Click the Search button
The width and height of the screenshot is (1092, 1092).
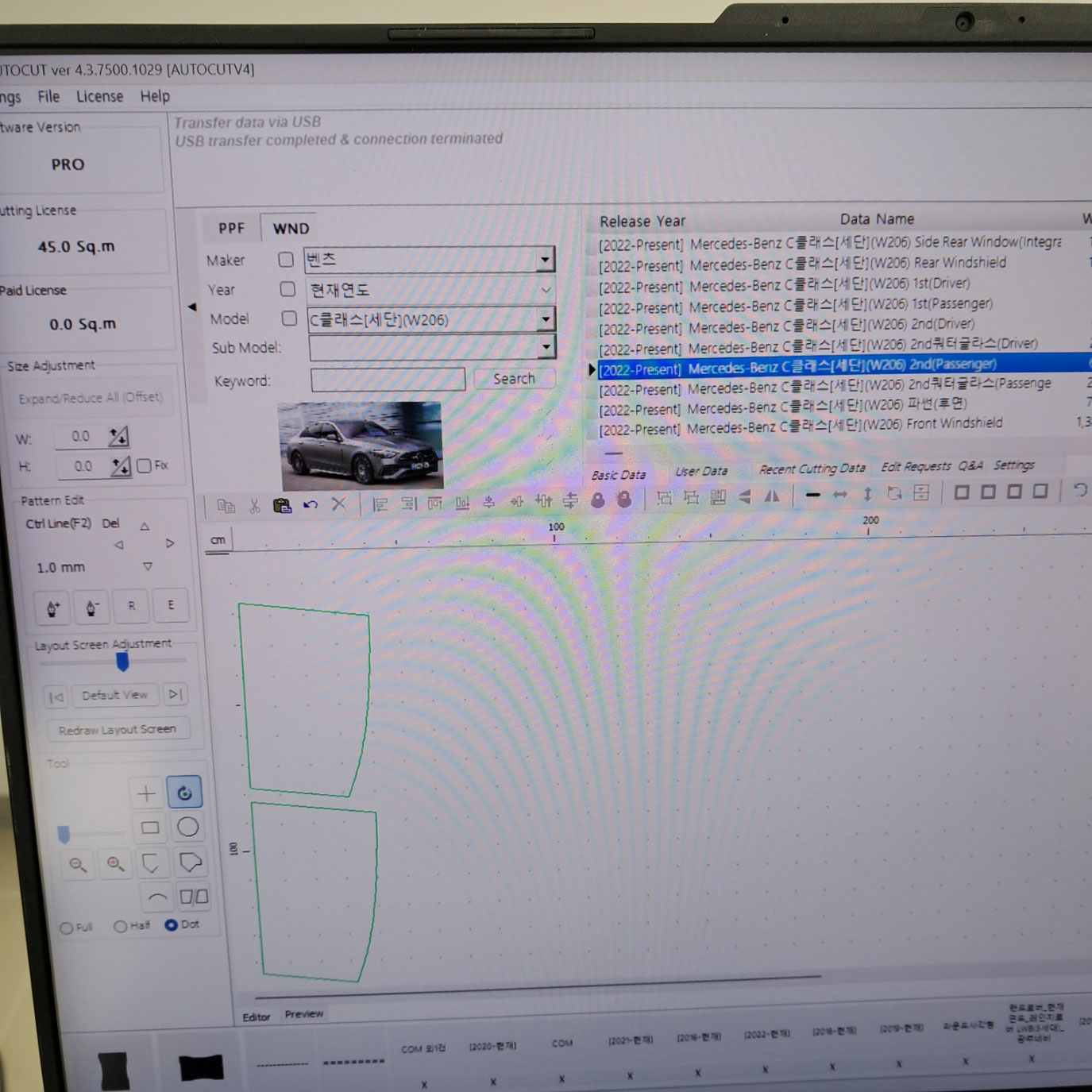513,378
